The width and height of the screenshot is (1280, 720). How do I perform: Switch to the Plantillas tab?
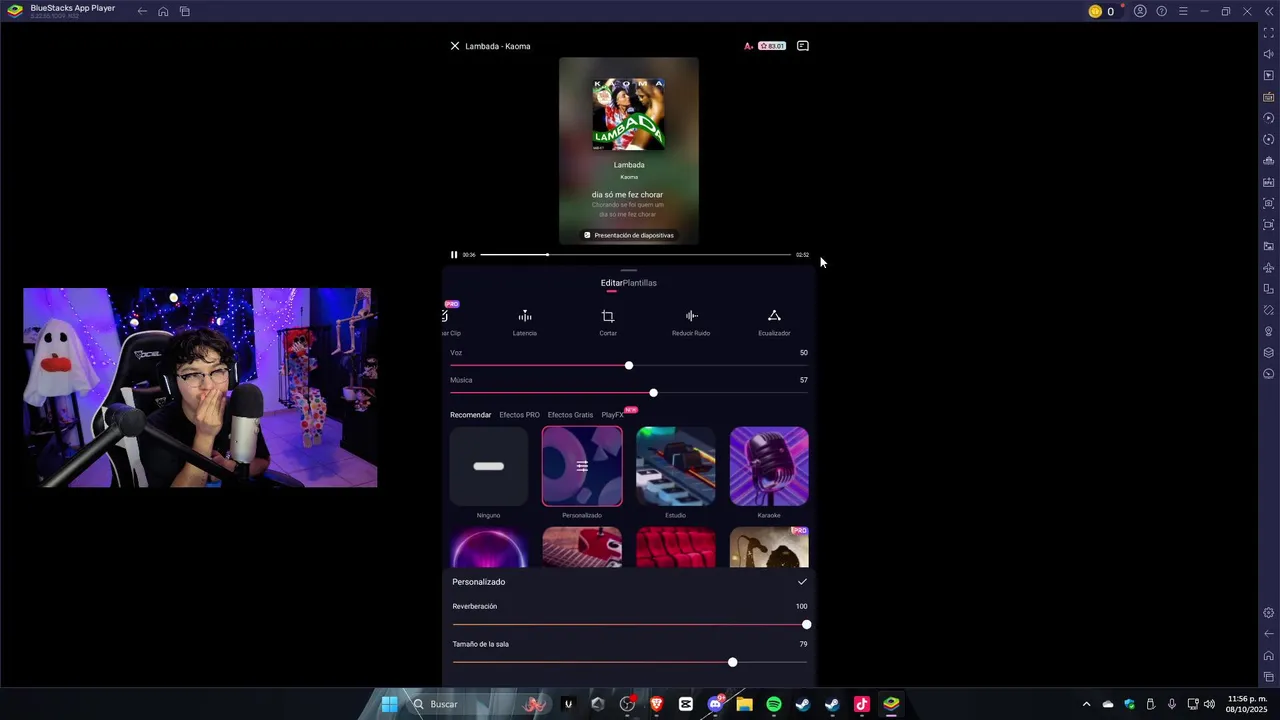[x=640, y=283]
